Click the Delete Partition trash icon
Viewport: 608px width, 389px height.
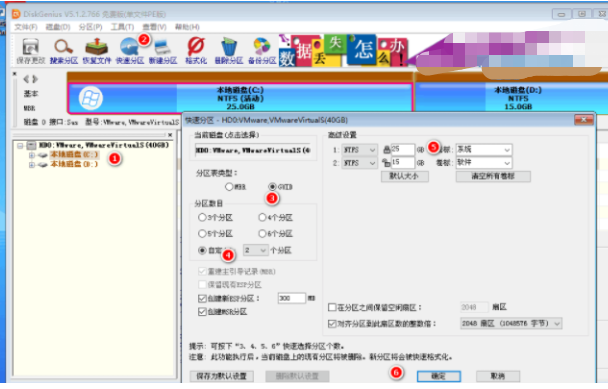tap(229, 51)
